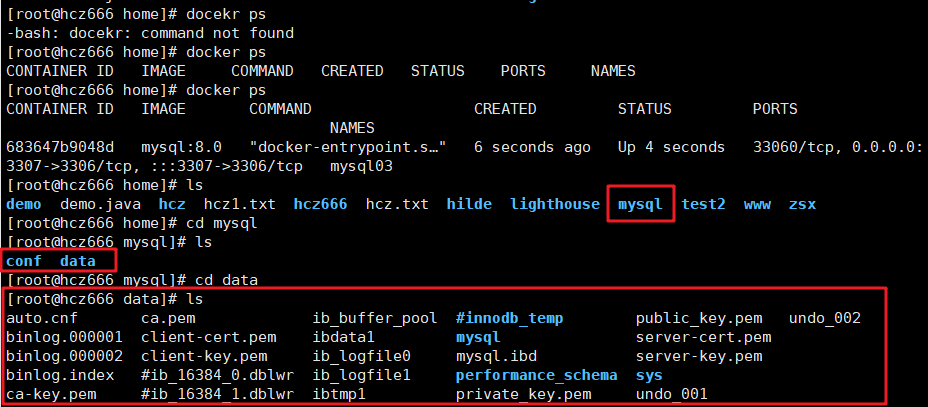Click the highlighted mysql directory name
The image size is (928, 407).
coord(640,205)
